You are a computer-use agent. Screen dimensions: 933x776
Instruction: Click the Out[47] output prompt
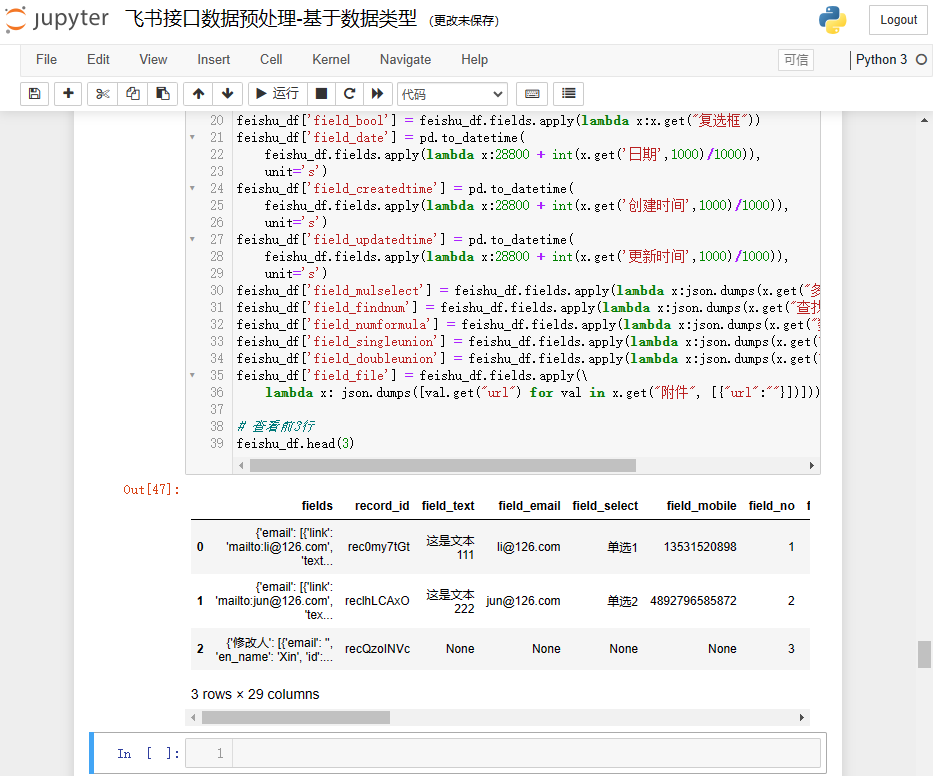[x=151, y=490]
